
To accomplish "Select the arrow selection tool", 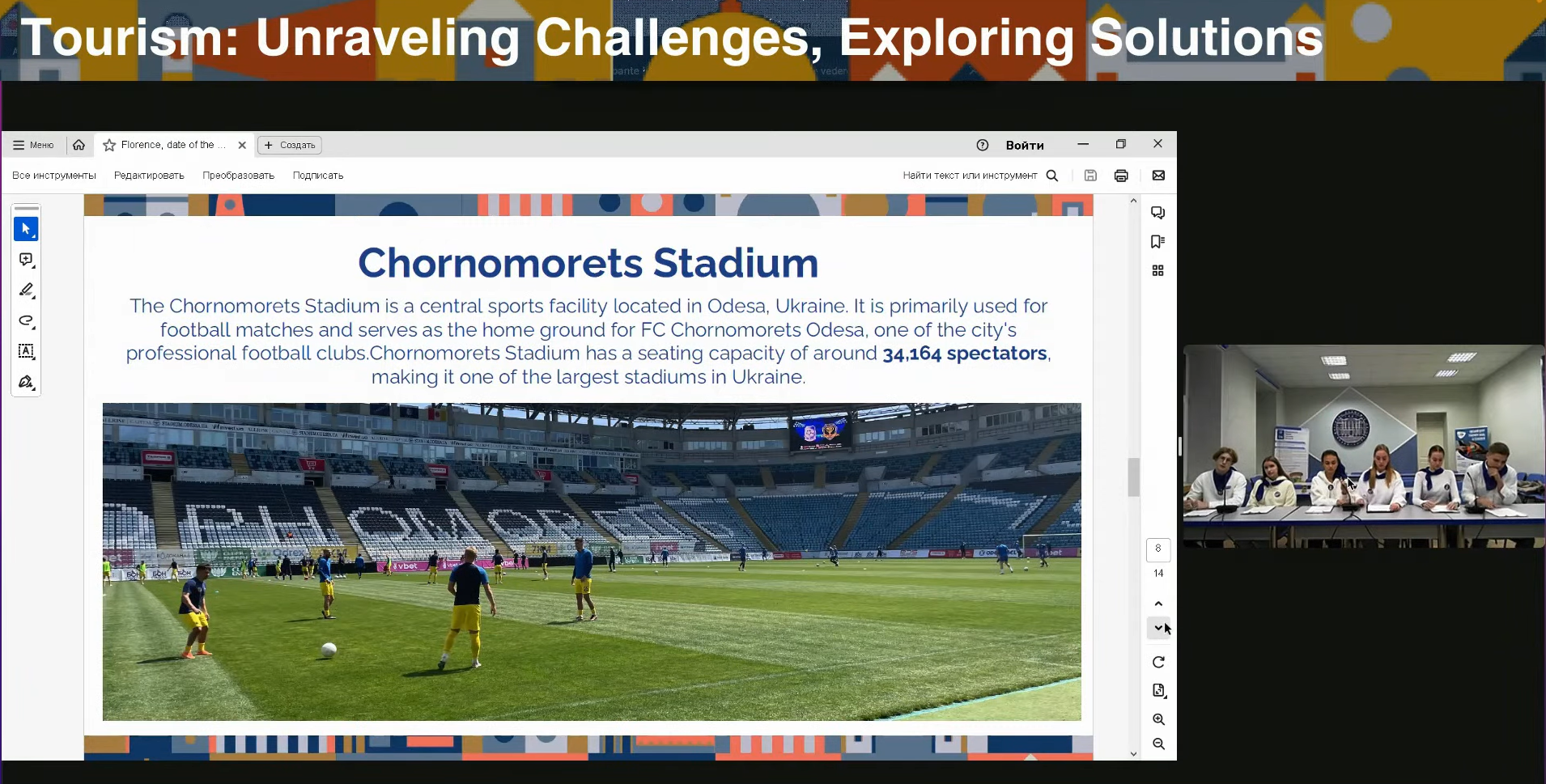I will 26,229.
